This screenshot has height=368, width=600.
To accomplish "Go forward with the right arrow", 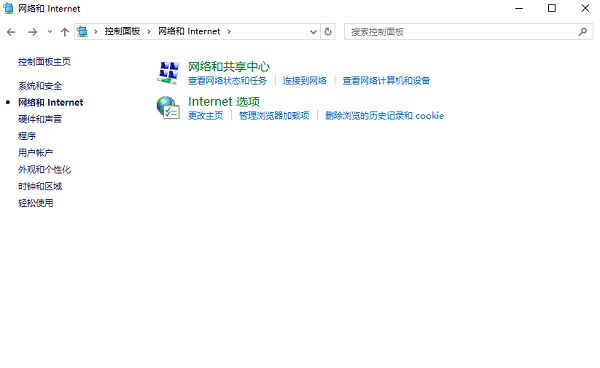I will (33, 32).
